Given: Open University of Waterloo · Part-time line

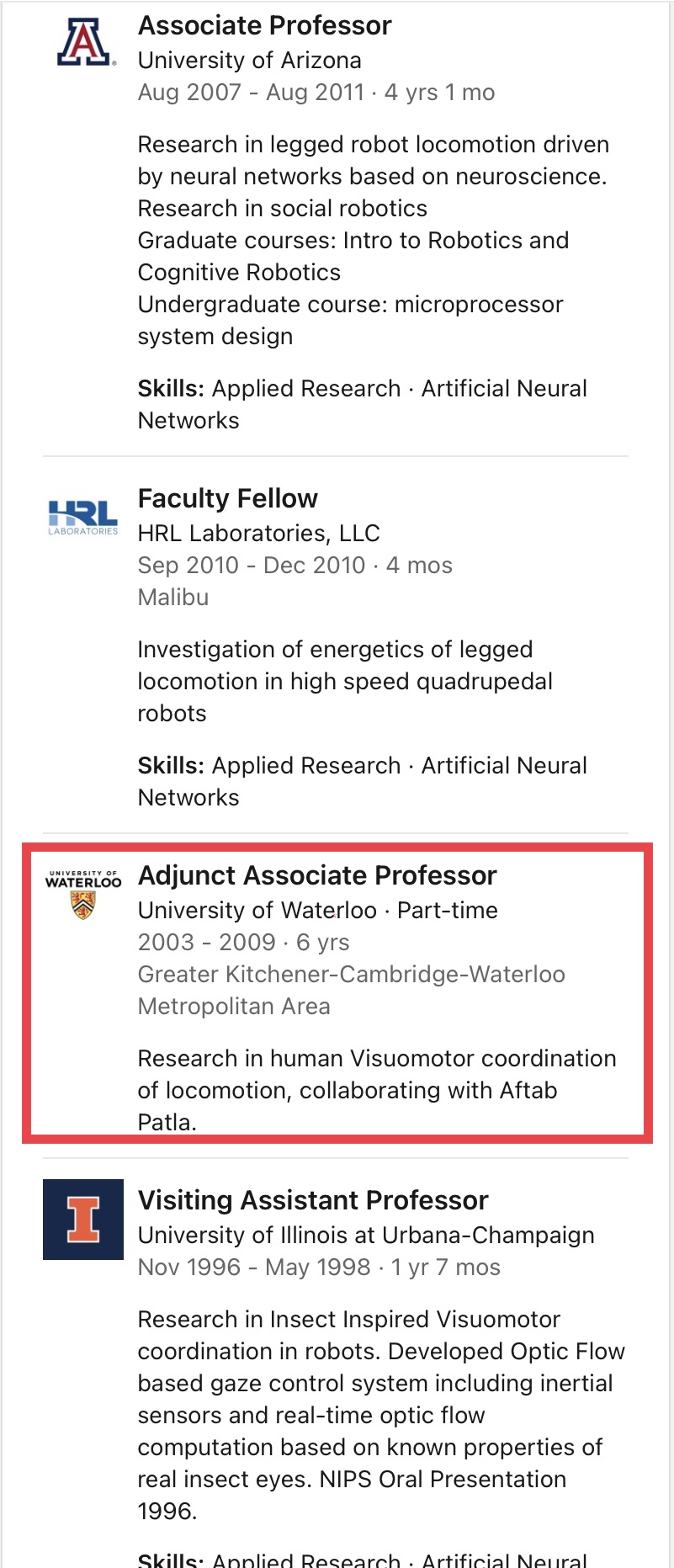Looking at the screenshot, I should (317, 911).
